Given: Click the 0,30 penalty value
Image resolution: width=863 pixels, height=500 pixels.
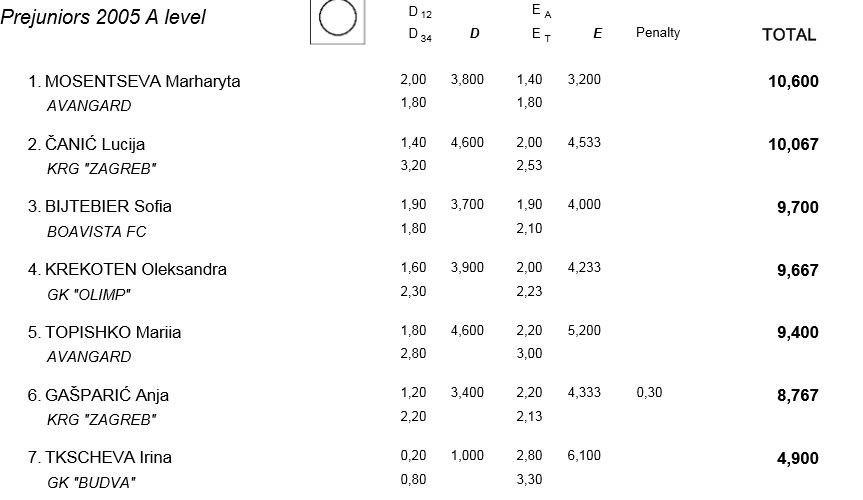Looking at the screenshot, I should tap(649, 393).
